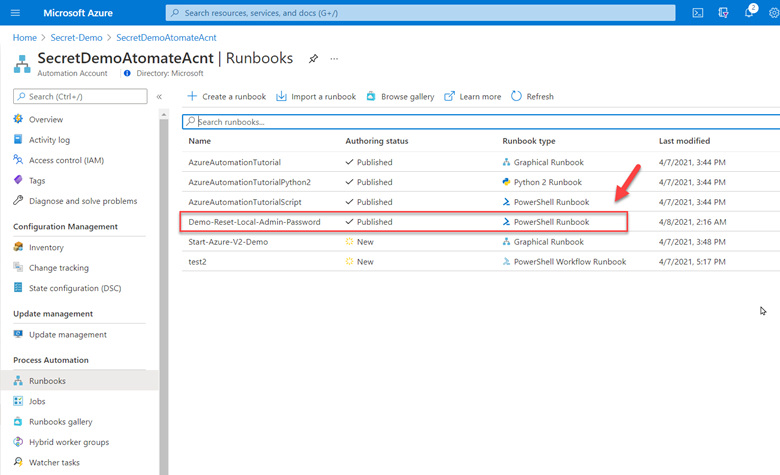Click the directory and subscription filter icon
This screenshot has width=780, height=475.
click(723, 12)
